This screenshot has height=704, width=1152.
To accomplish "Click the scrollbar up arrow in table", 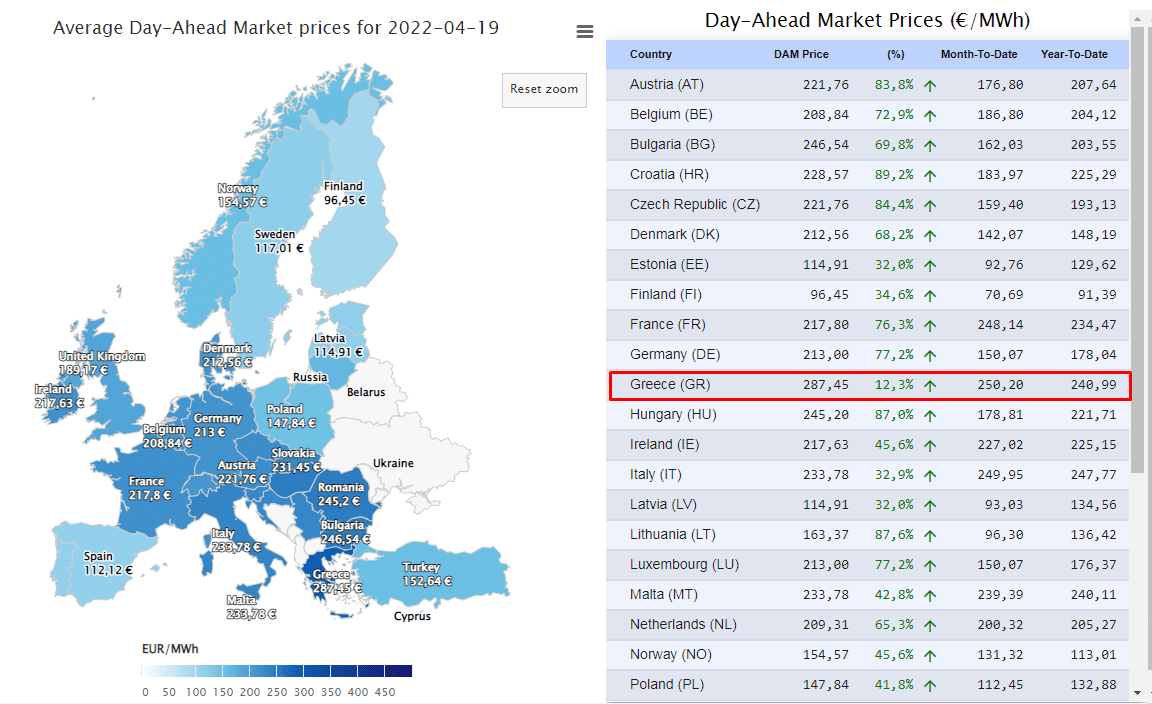I will click(x=1137, y=15).
